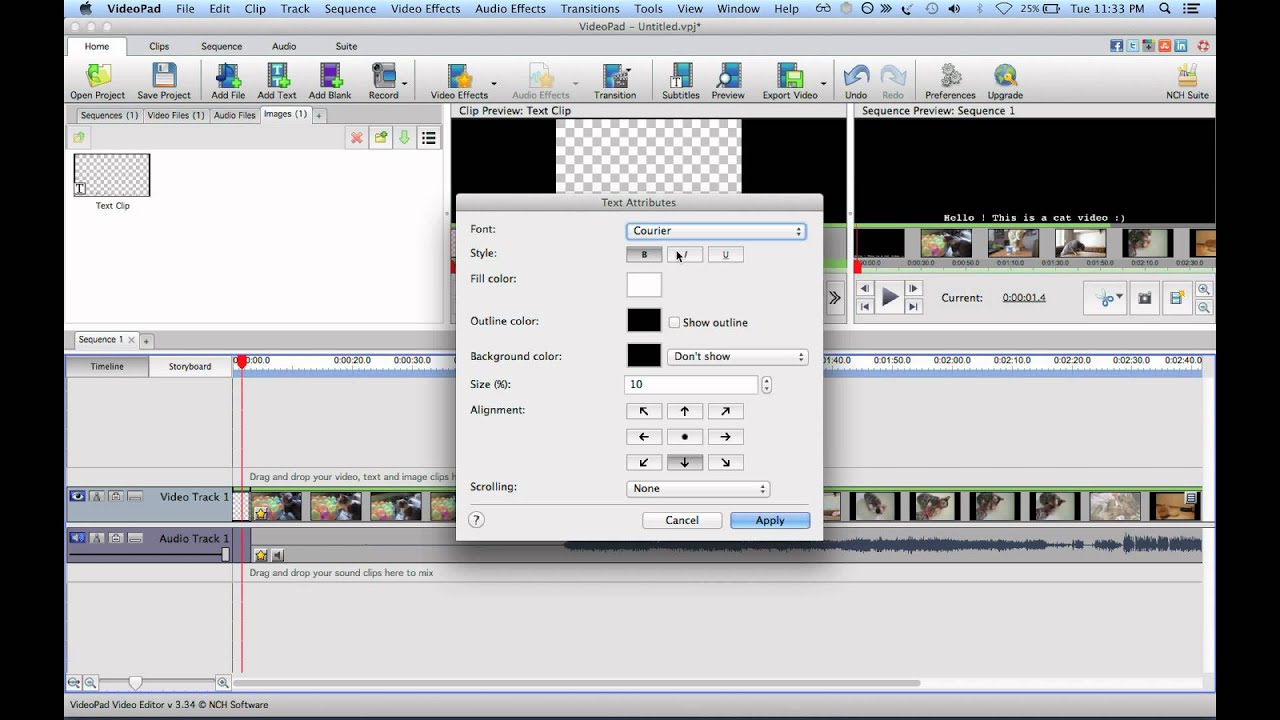Align text to the top center
This screenshot has height=720, width=1280.
(685, 411)
